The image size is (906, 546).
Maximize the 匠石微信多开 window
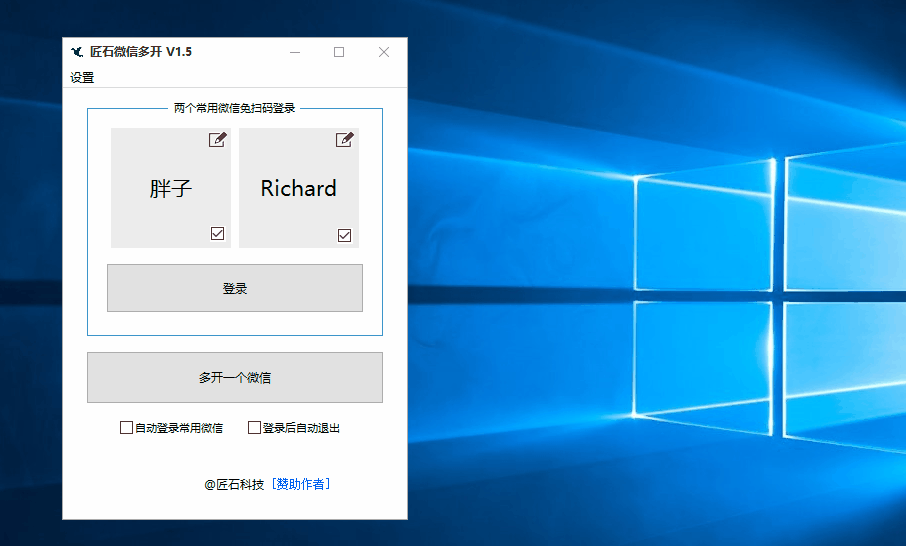pyautogui.click(x=339, y=52)
